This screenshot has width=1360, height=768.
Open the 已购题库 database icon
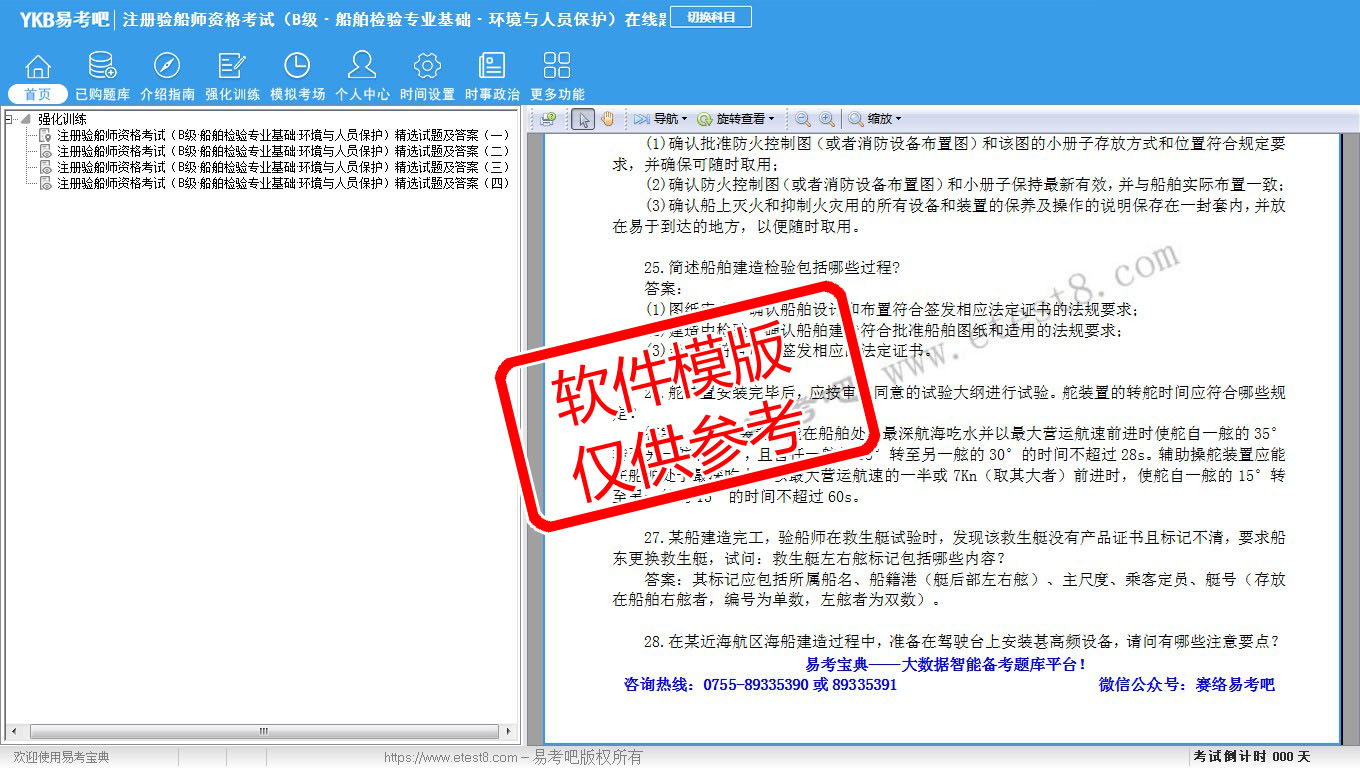(102, 67)
